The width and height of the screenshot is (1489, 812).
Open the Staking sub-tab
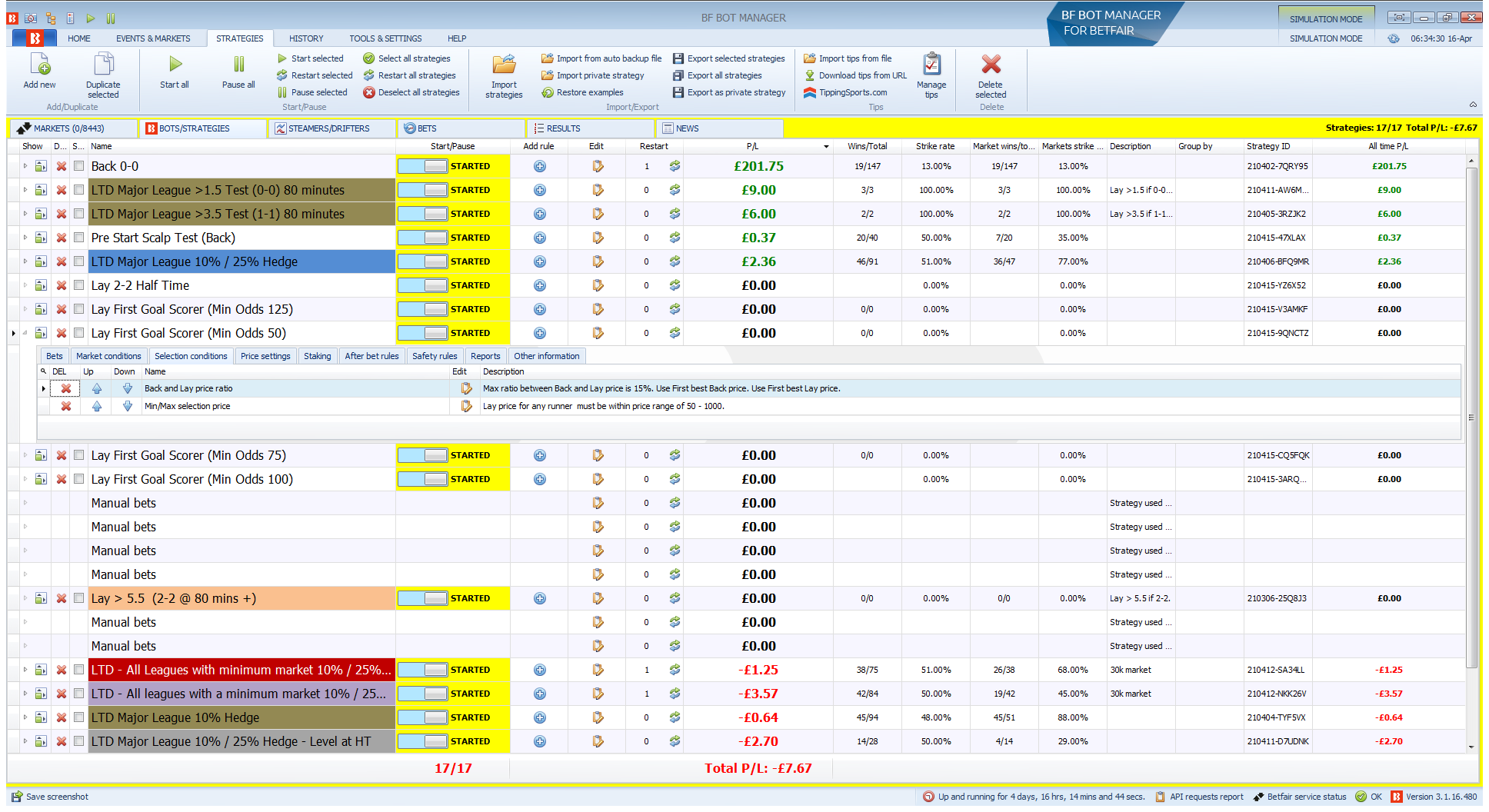click(x=317, y=356)
